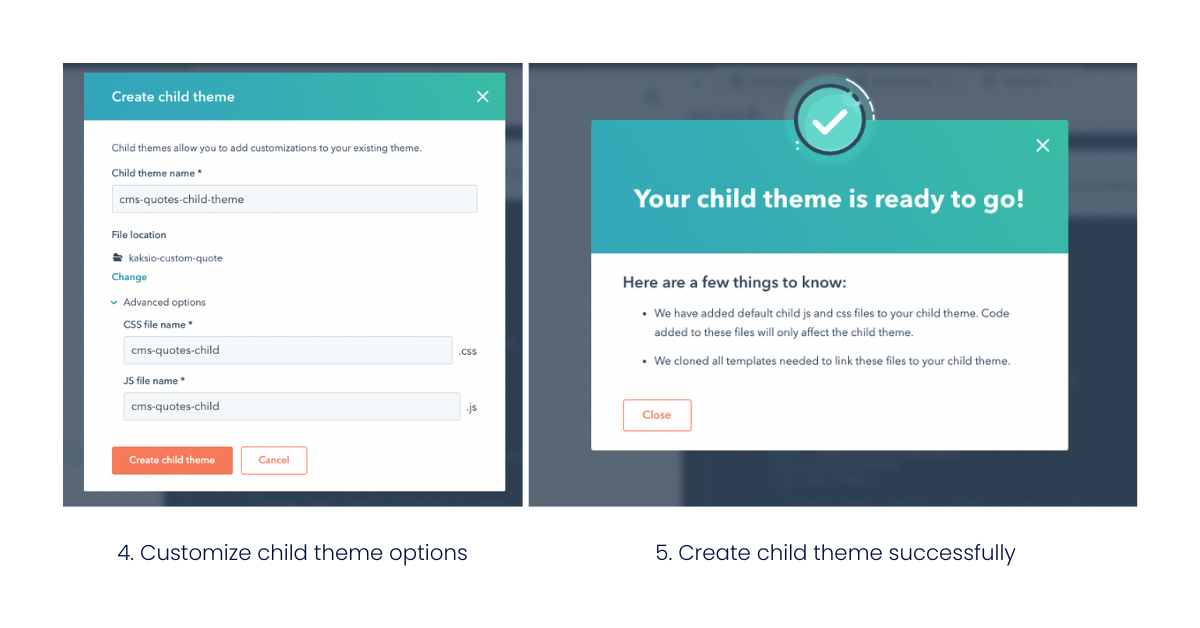Viewport: 1200px width, 628px height.
Task: Close the Create child theme dialog
Action: [x=483, y=97]
